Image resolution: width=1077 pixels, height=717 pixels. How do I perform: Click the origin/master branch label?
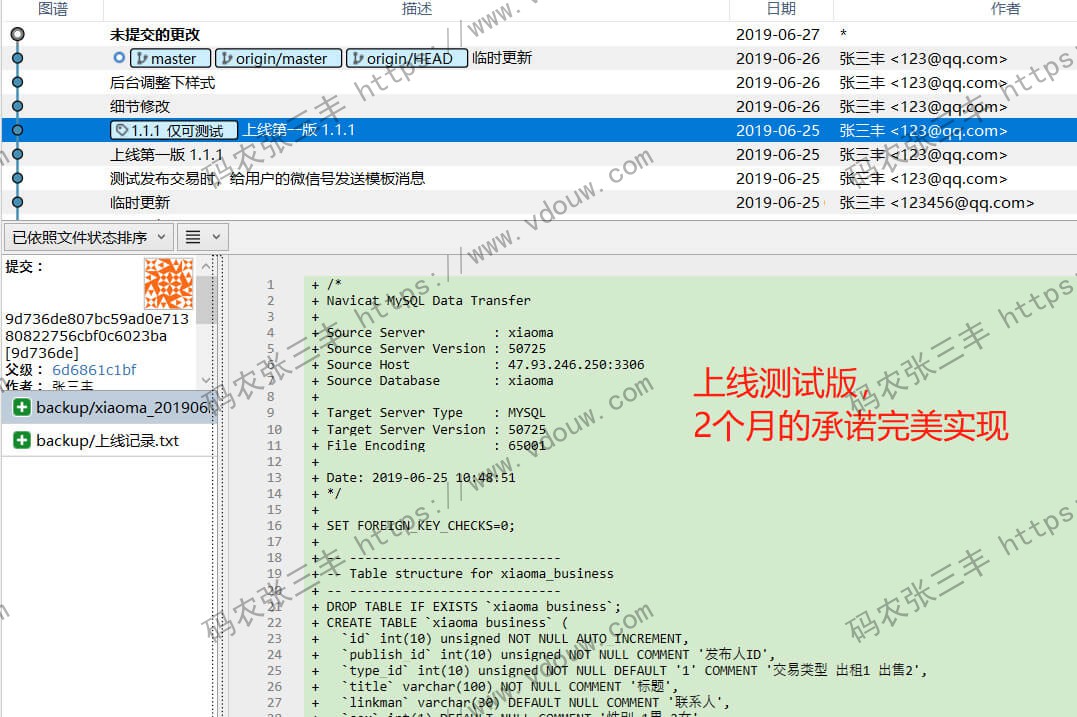[279, 59]
